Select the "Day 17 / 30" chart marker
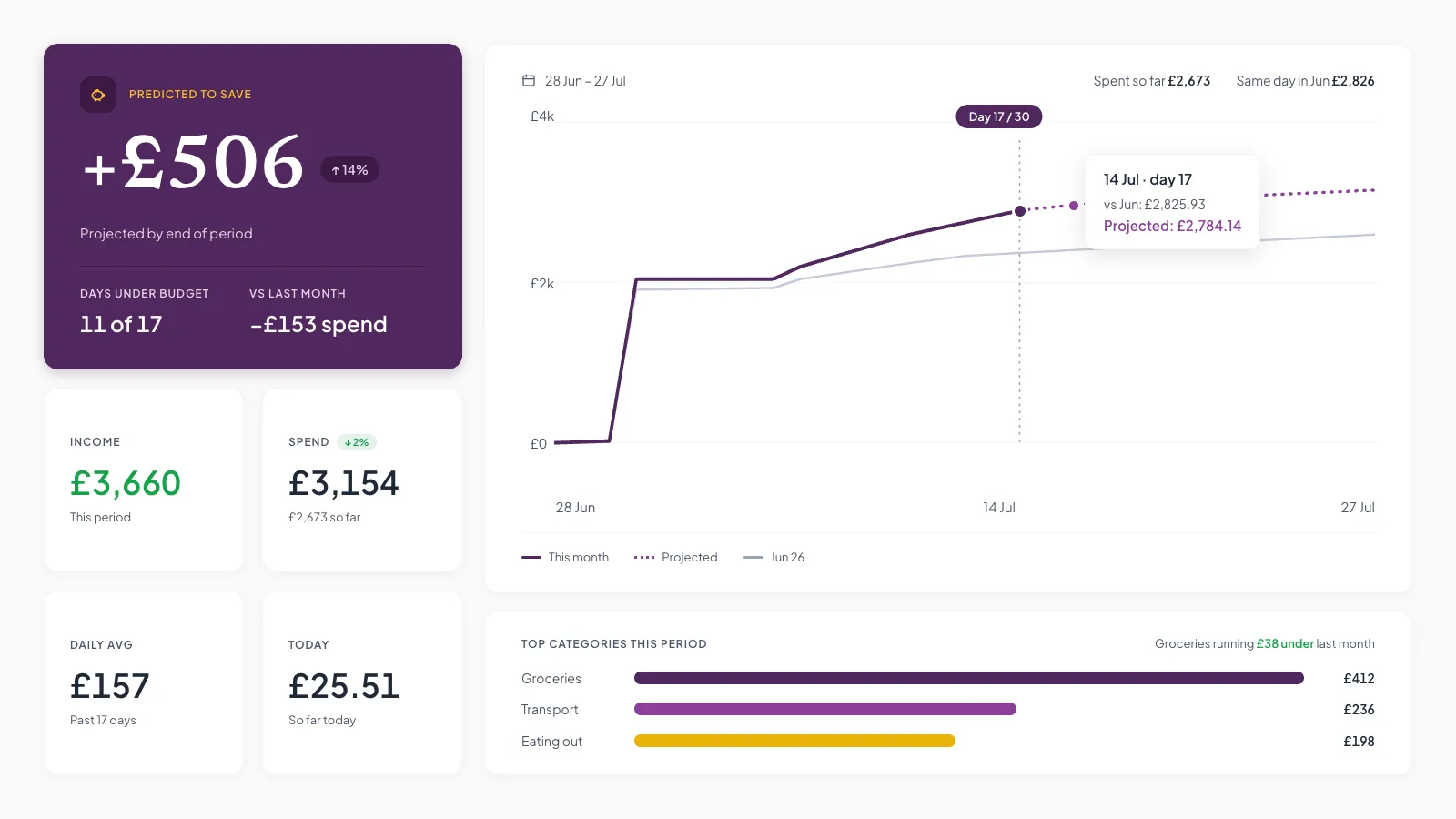This screenshot has width=1456, height=819. point(999,116)
